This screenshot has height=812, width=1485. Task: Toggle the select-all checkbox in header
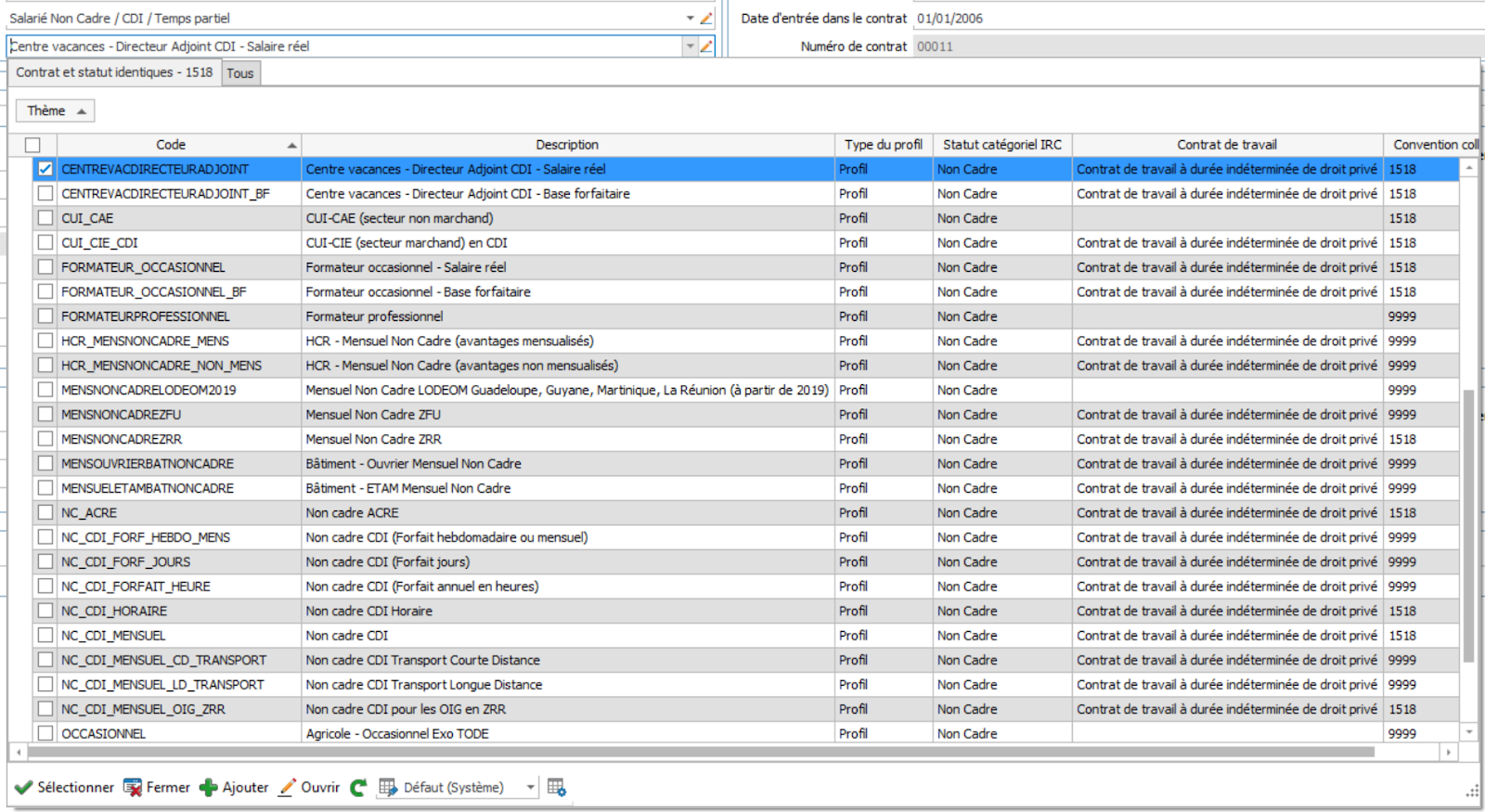32,145
